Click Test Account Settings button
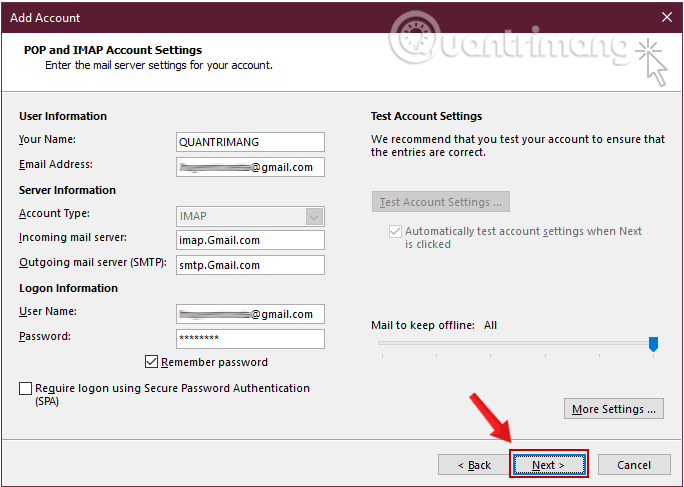Screen dimensions: 684x487 (x=441, y=202)
